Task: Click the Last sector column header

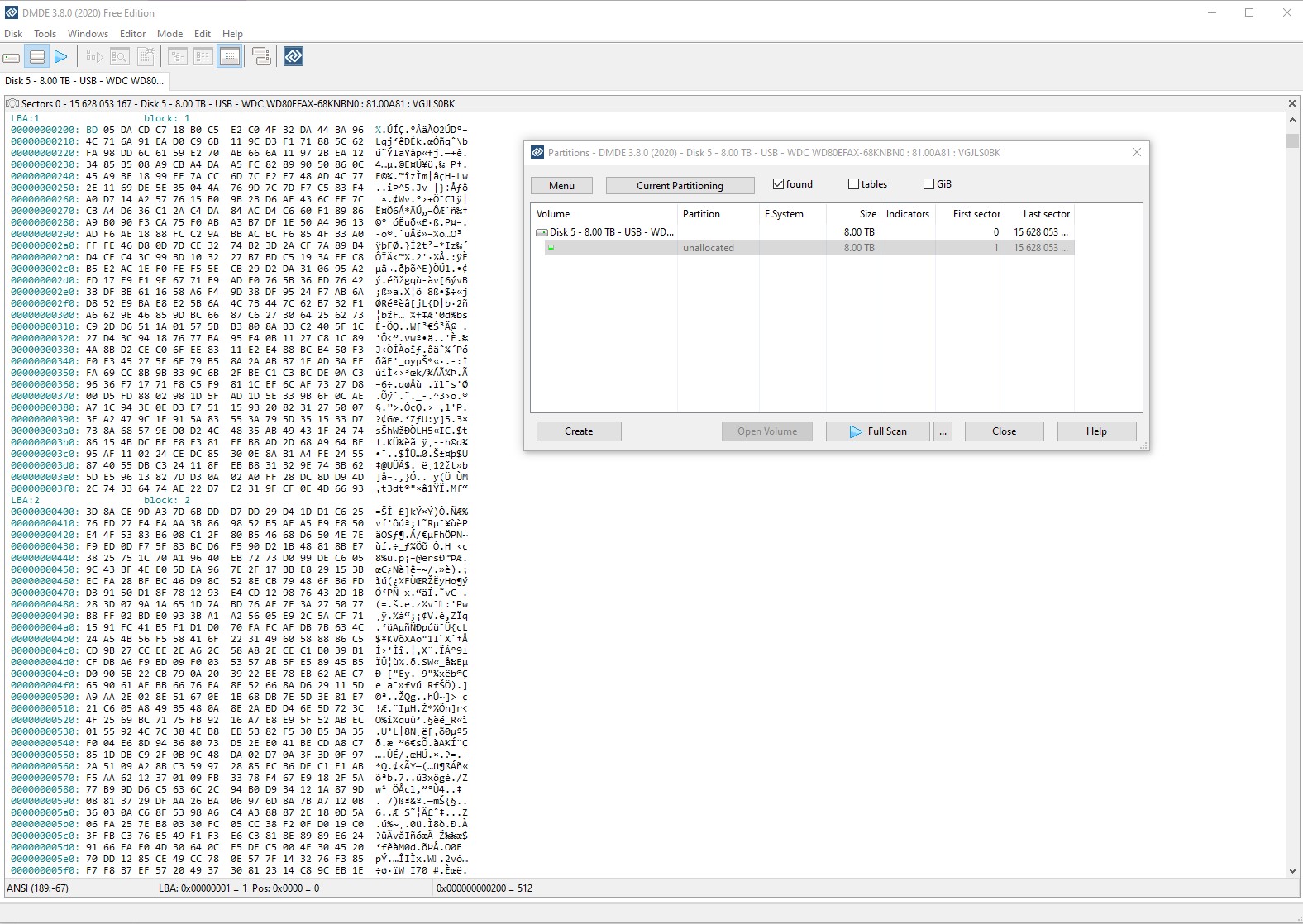Action: 1040,214
